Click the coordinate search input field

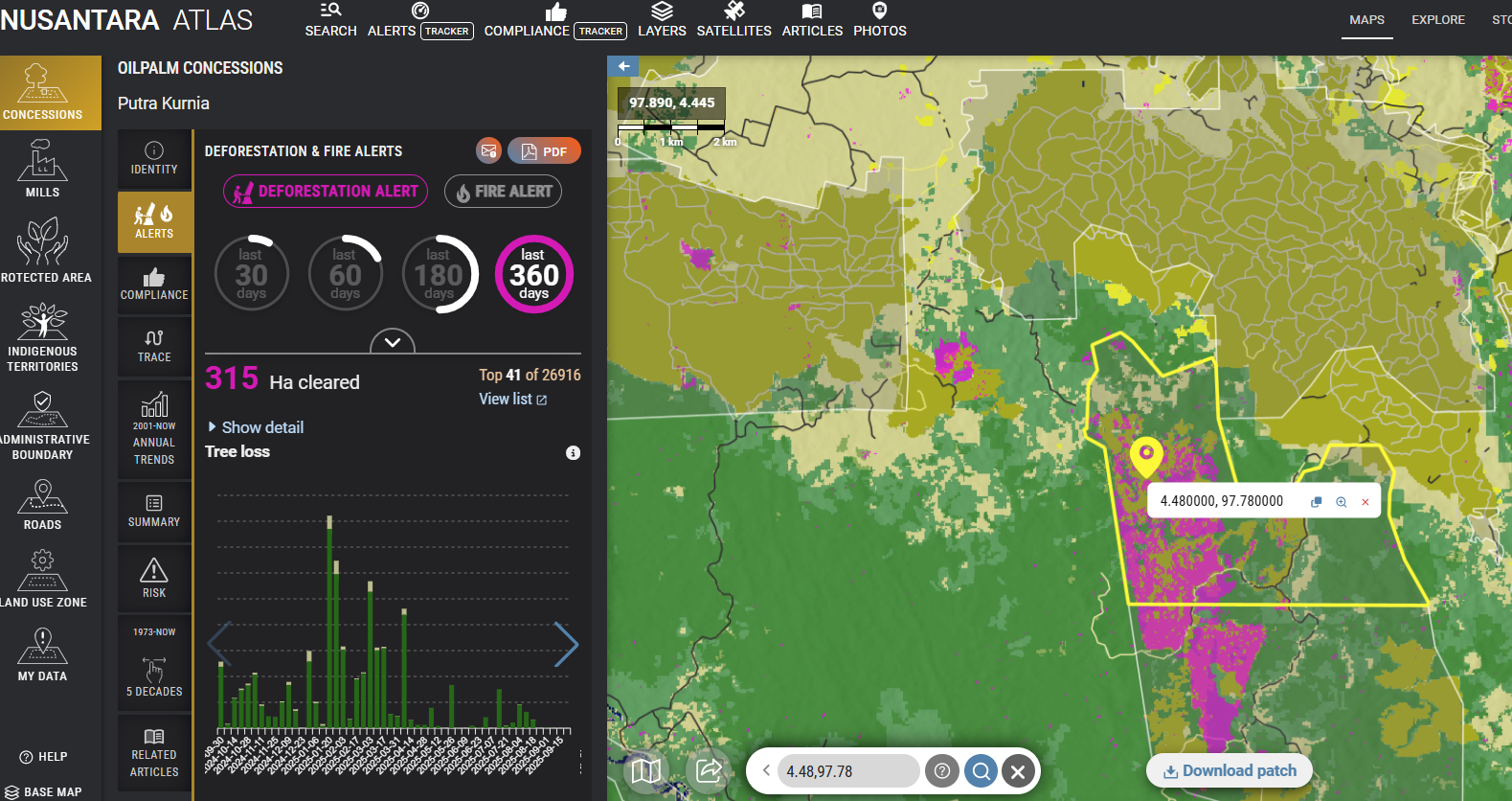pos(847,771)
